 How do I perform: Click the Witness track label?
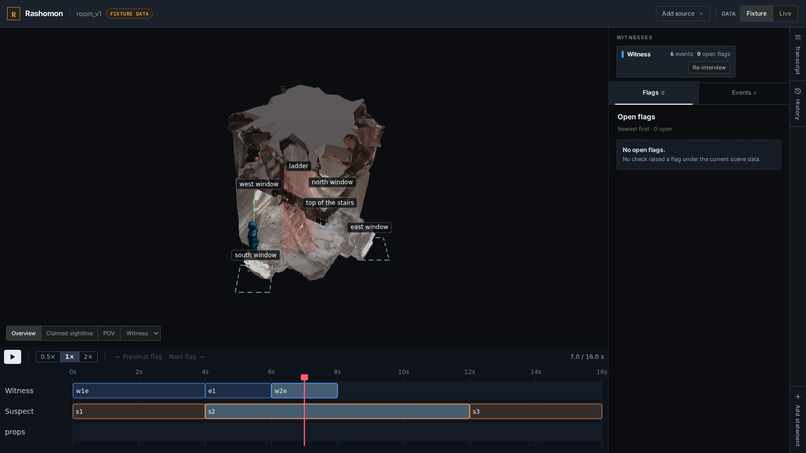coord(19,391)
